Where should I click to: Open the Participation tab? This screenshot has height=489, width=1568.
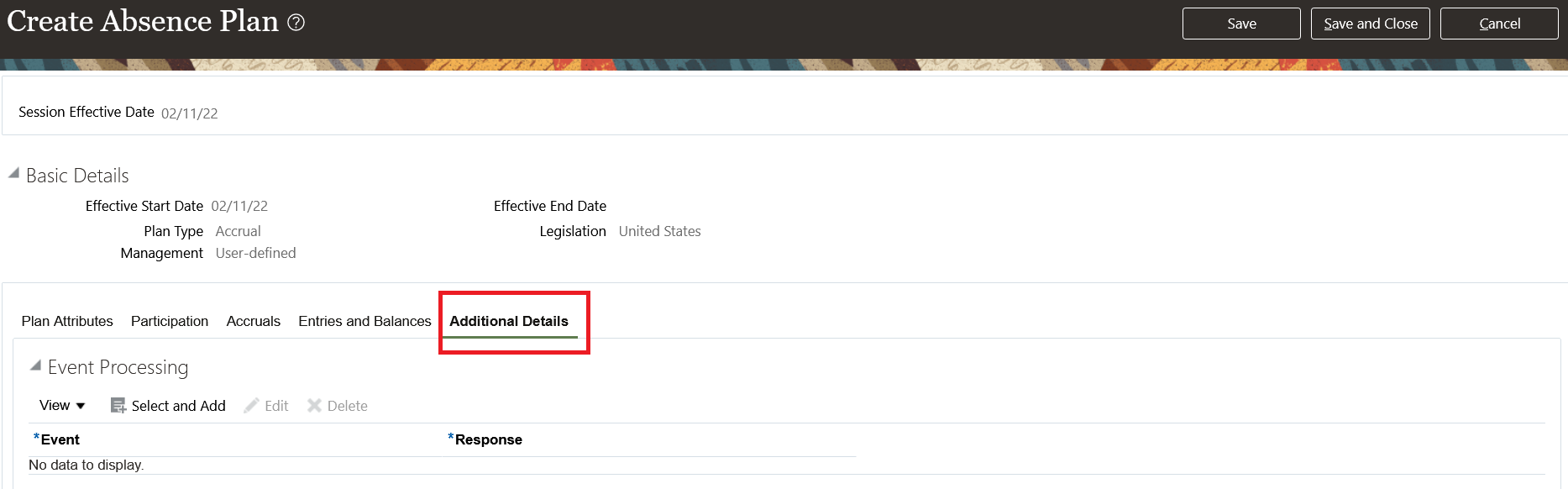click(170, 321)
